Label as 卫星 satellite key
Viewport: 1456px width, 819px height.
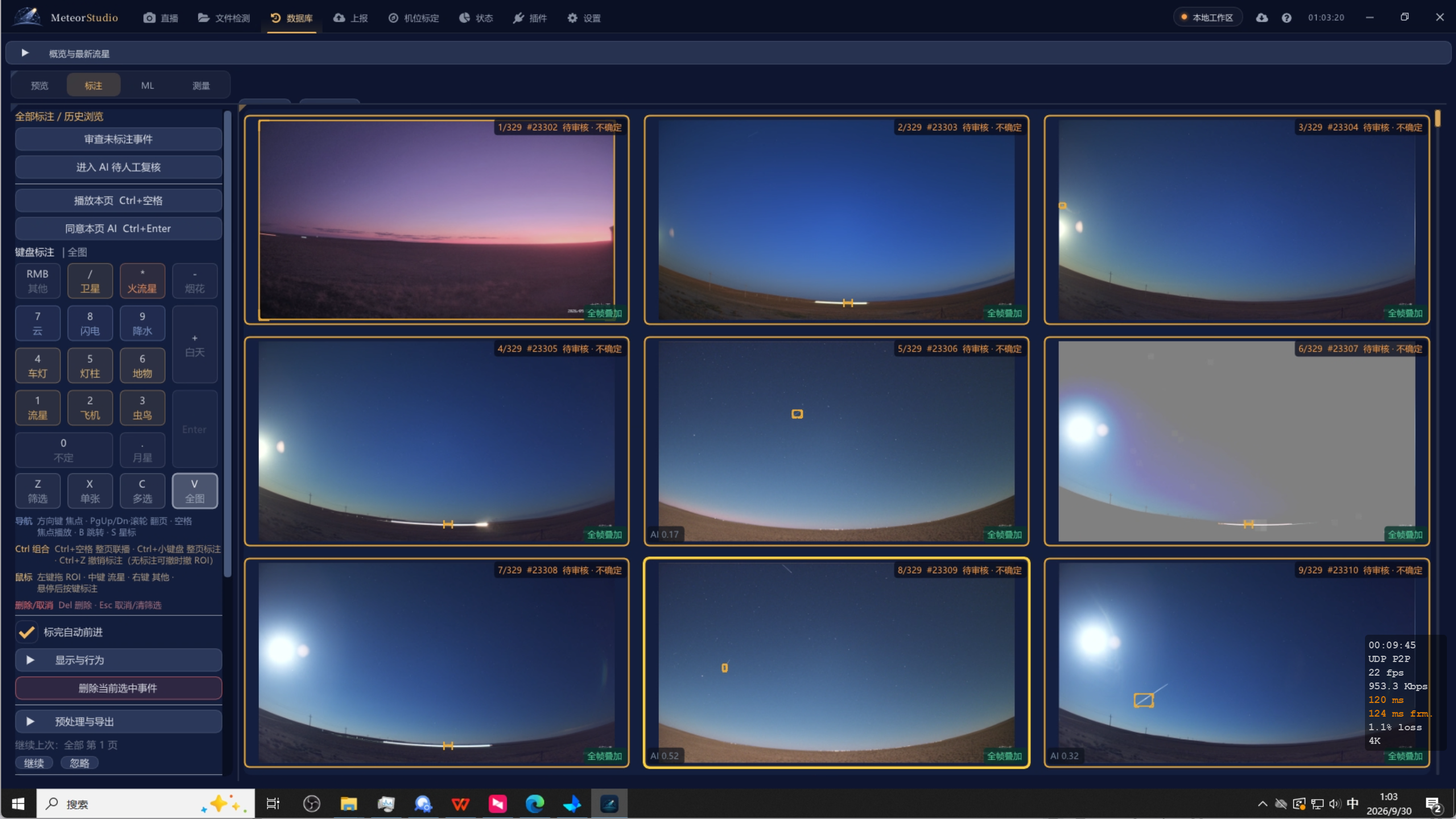pos(90,281)
